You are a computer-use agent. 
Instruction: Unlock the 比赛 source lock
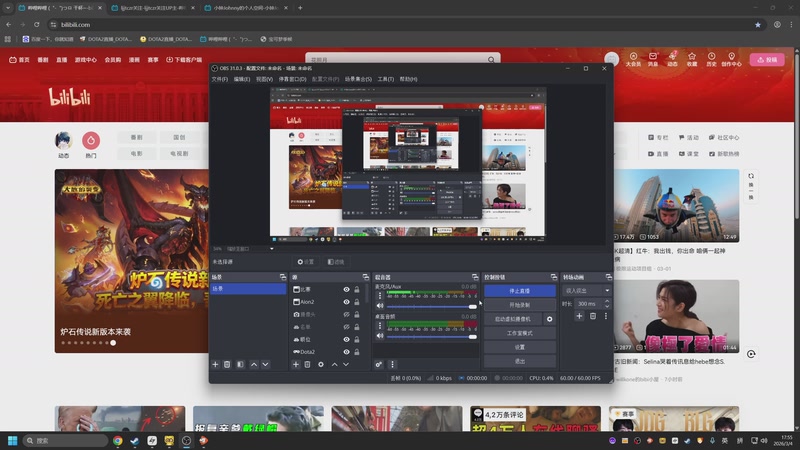click(x=357, y=290)
